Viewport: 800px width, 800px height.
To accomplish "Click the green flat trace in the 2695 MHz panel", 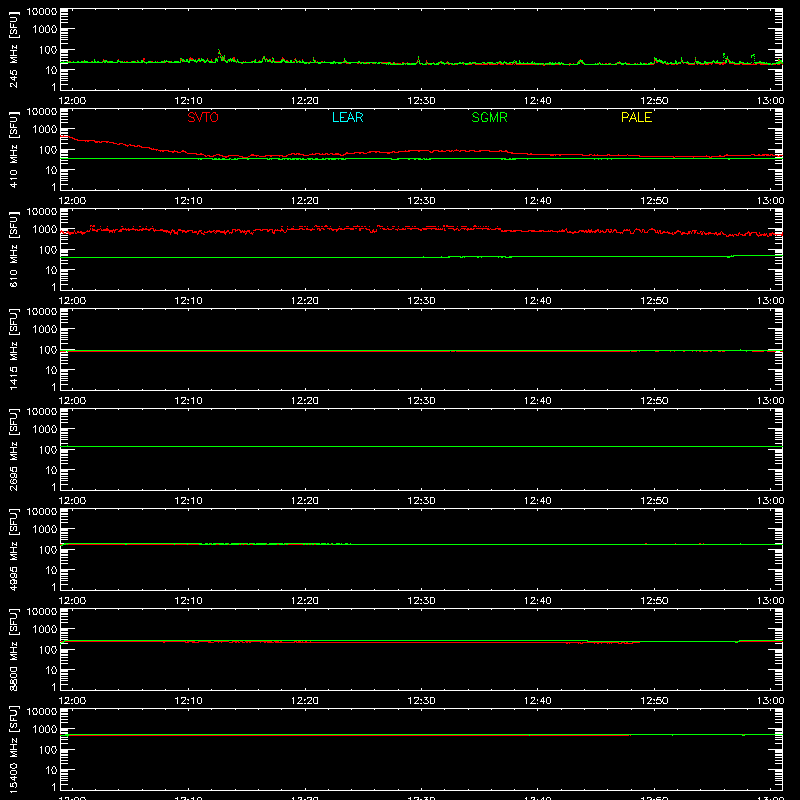I will (421, 446).
